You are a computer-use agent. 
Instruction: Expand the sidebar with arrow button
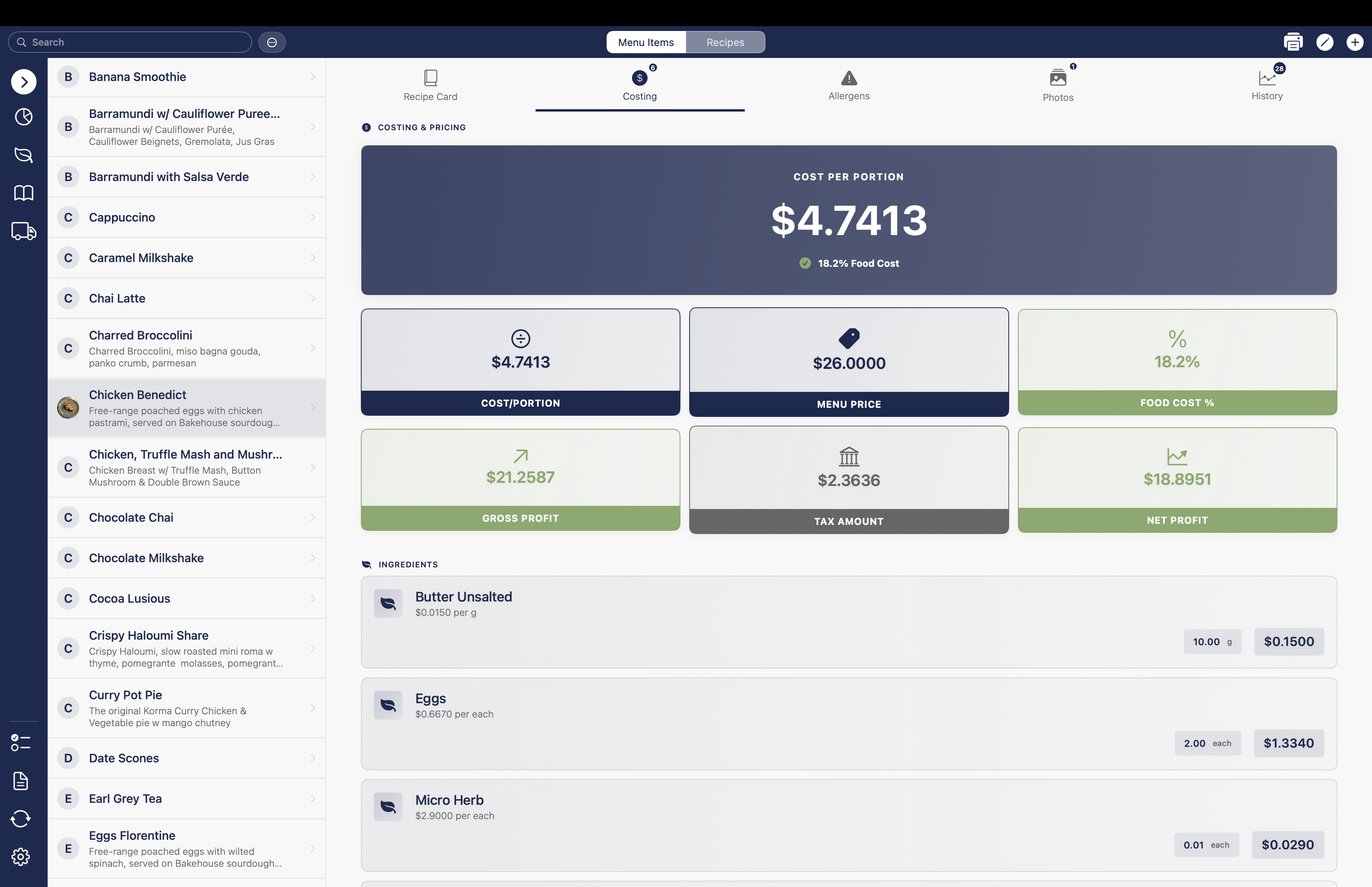coord(23,82)
